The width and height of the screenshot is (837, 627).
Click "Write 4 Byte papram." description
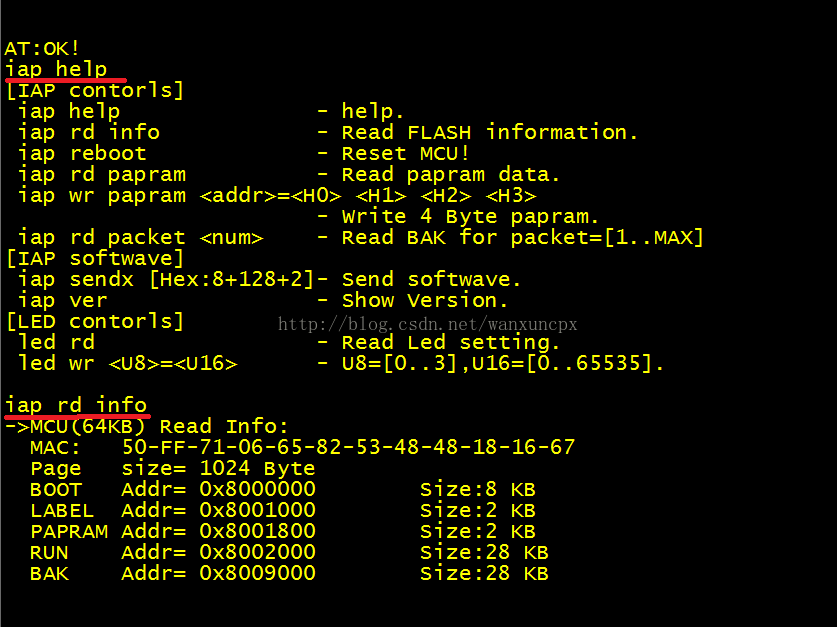coord(470,216)
